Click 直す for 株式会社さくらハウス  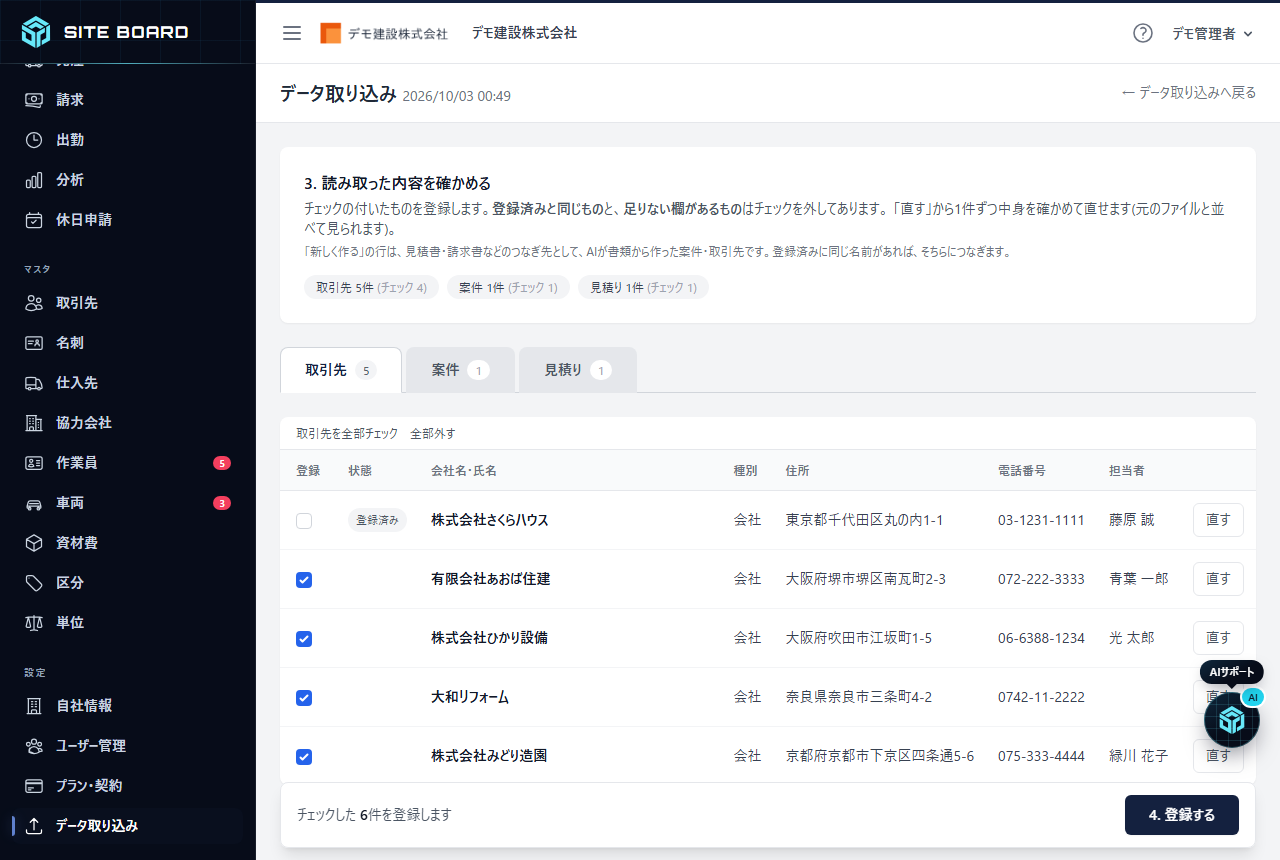1218,520
